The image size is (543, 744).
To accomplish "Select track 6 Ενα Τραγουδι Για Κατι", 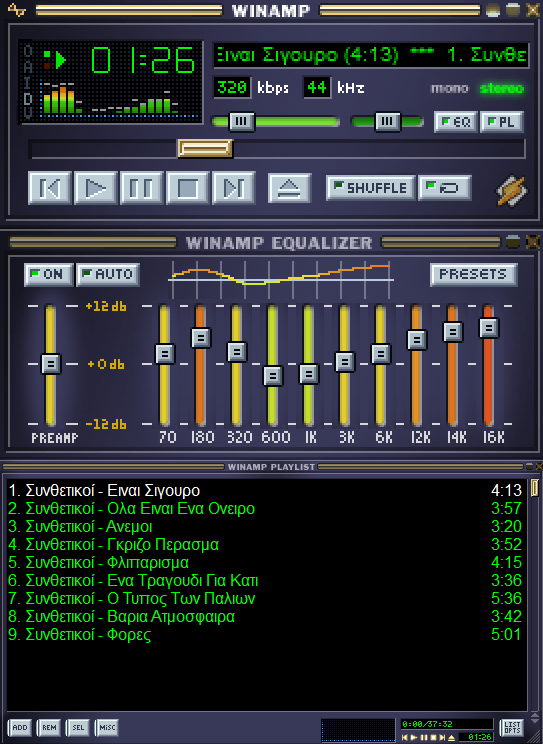I will [x=264, y=580].
